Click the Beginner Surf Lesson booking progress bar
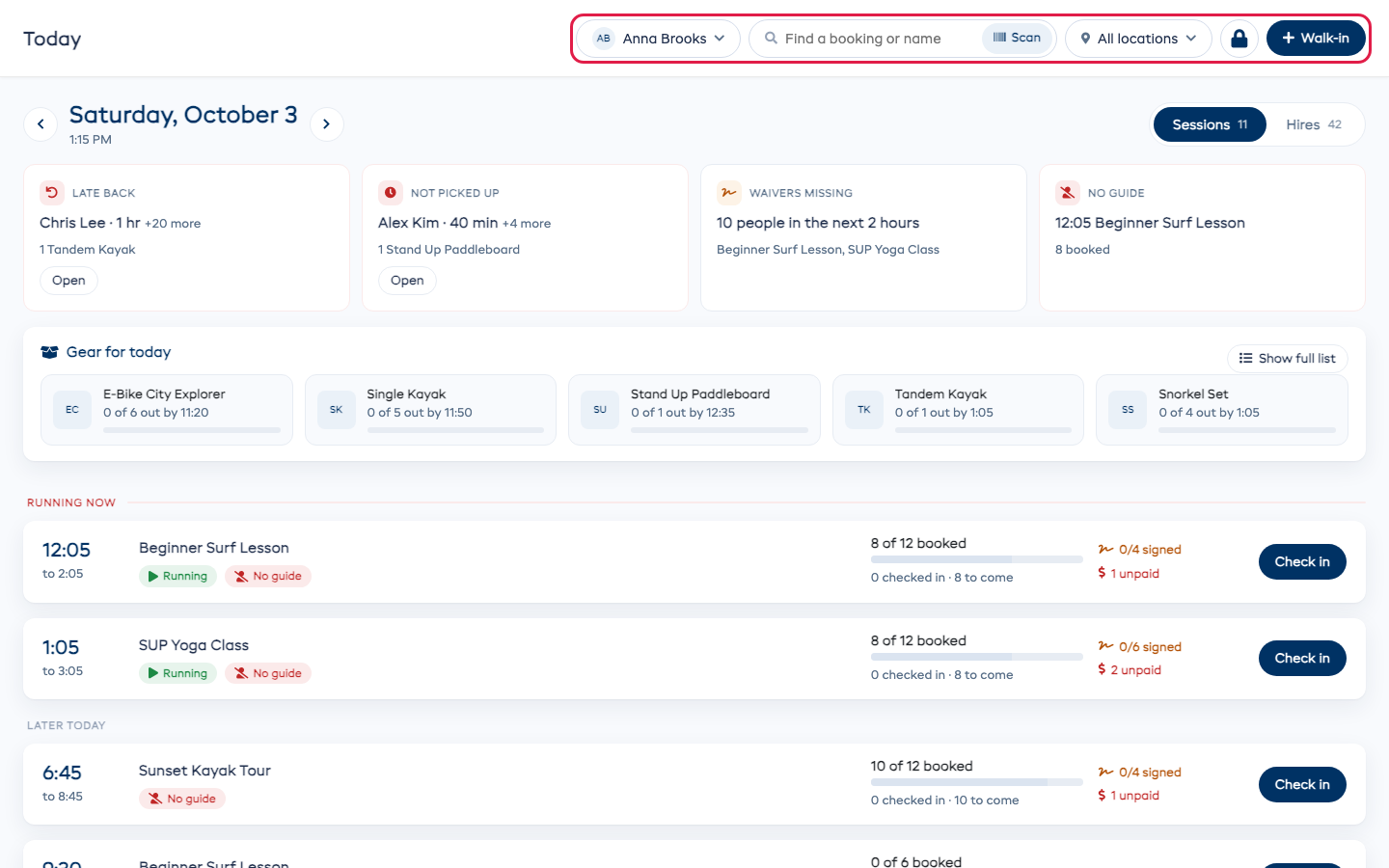Viewport: 1389px width, 868px height. 977,559
